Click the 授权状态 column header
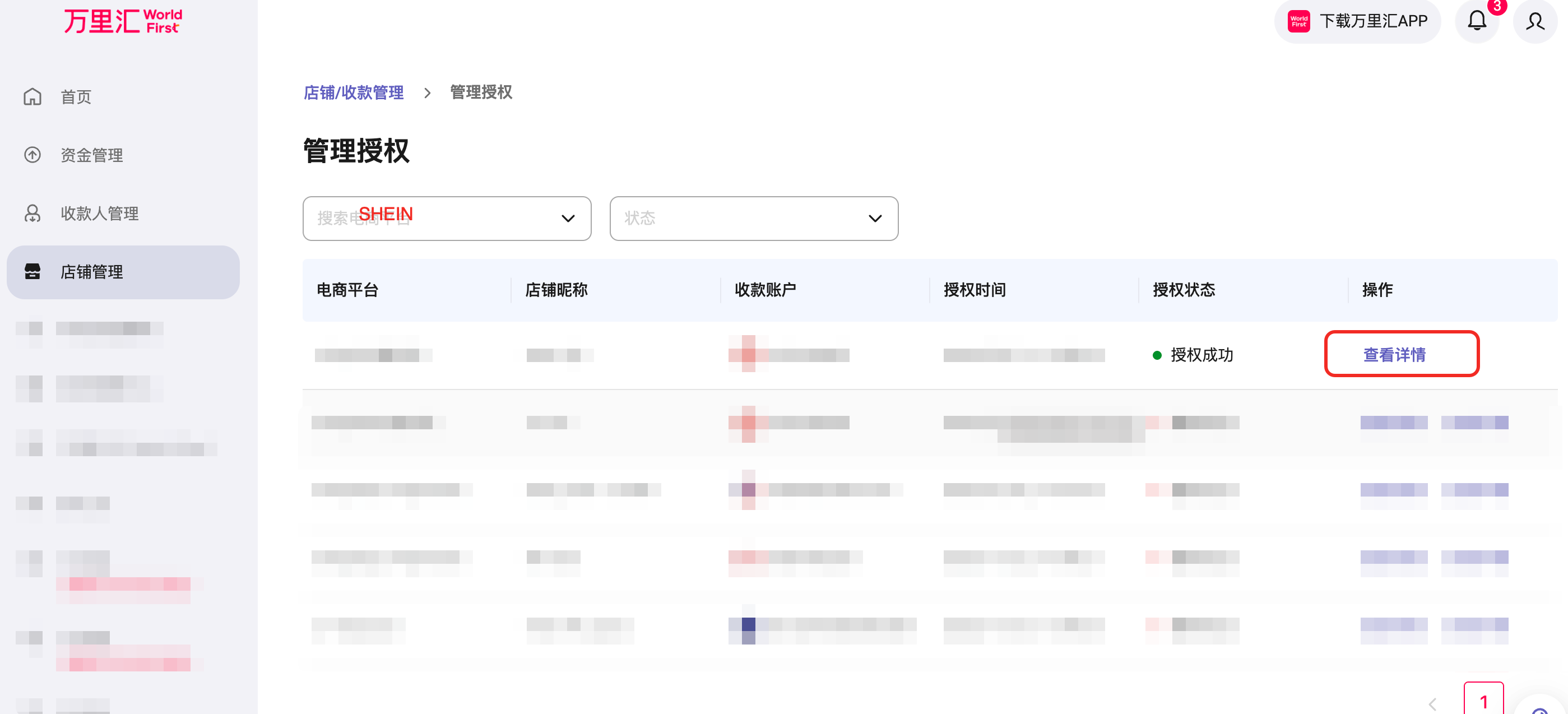The height and width of the screenshot is (714, 1568). click(x=1184, y=290)
